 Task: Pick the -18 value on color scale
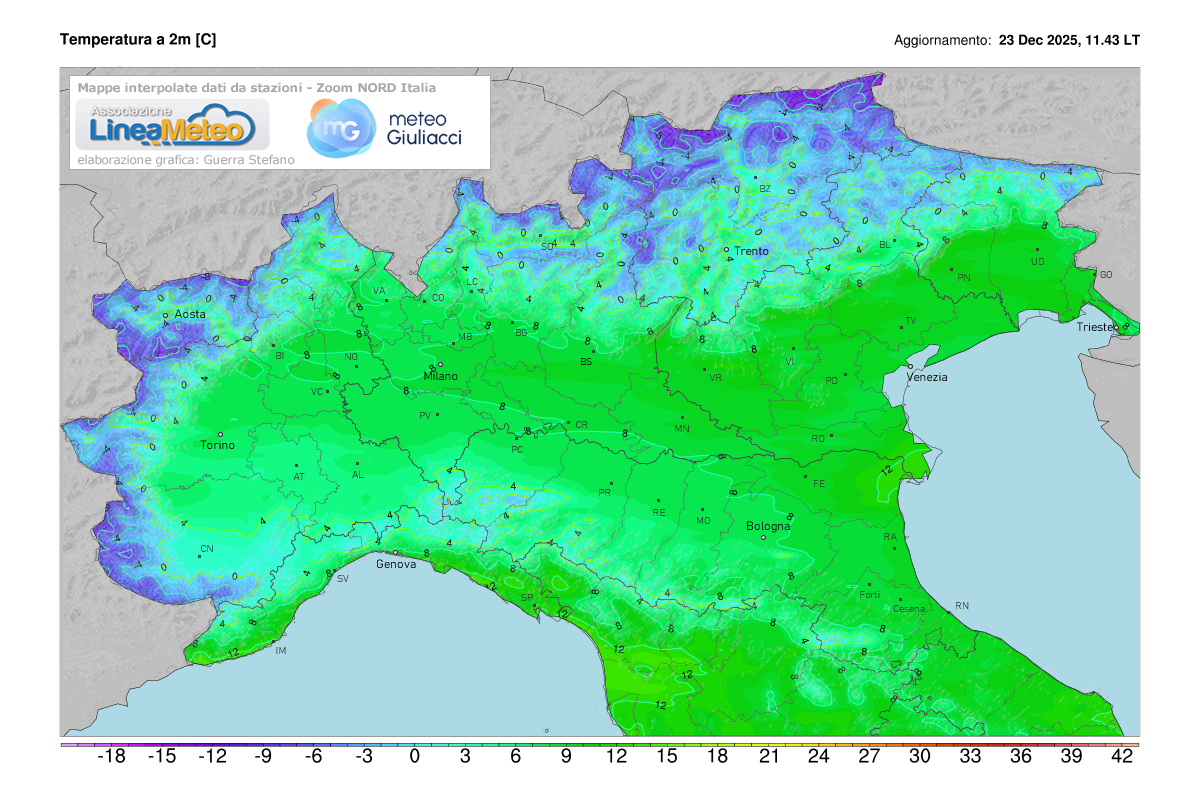pos(110,757)
